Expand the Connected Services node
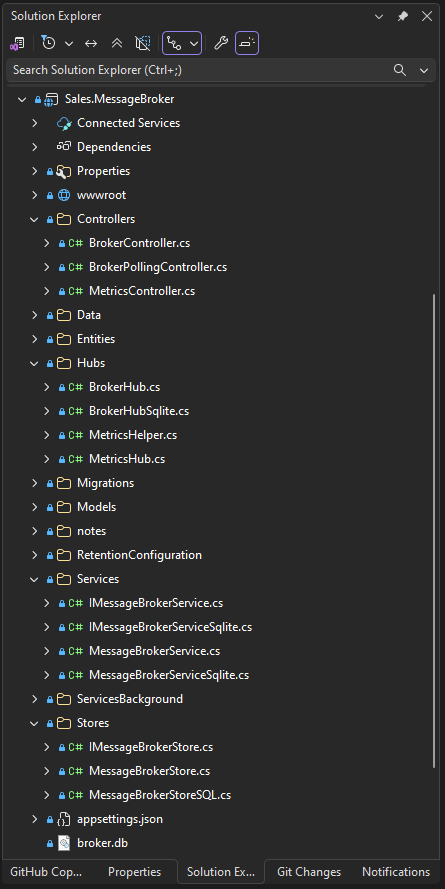The width and height of the screenshot is (445, 889). point(35,123)
